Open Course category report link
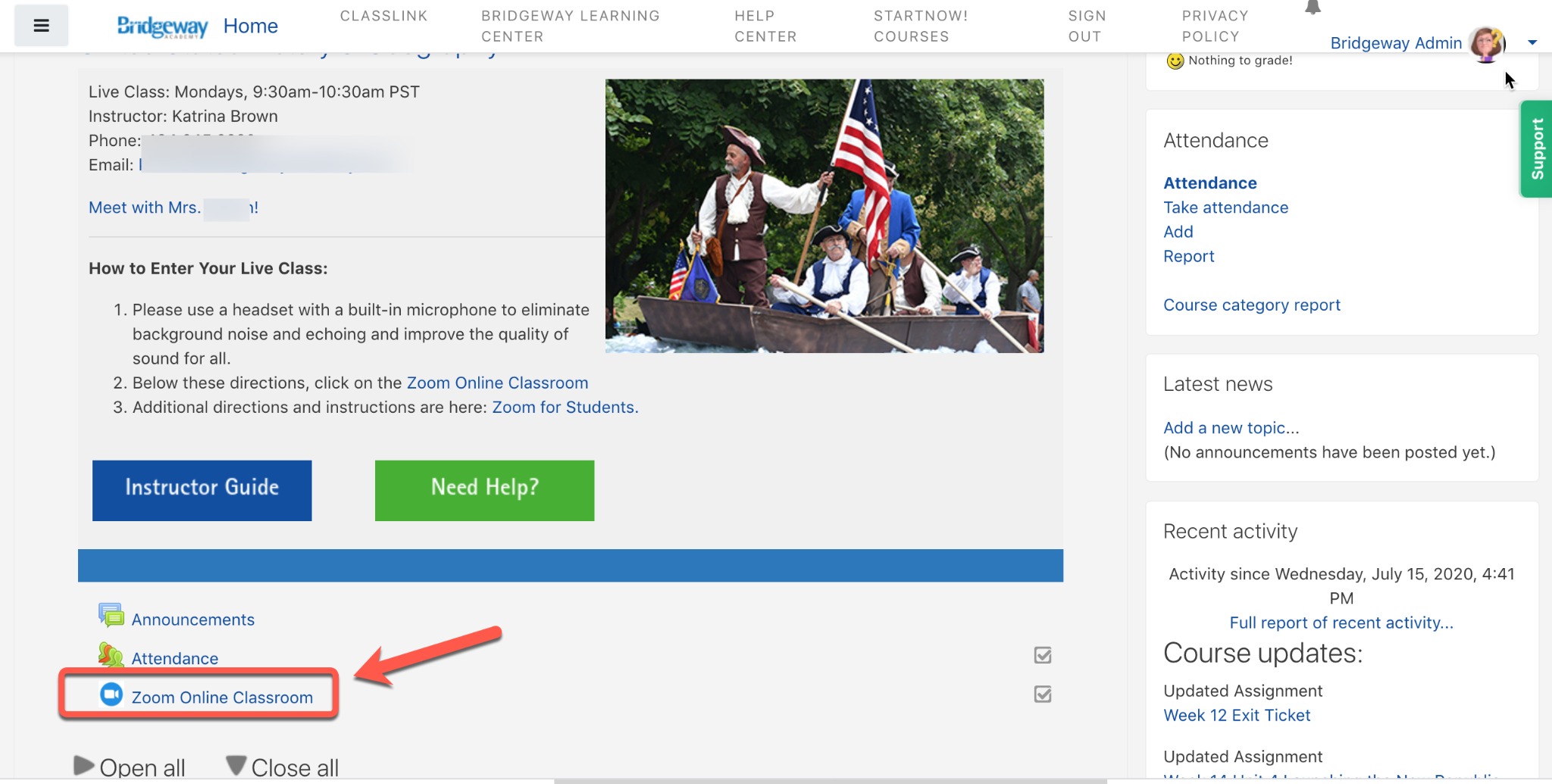Image resolution: width=1552 pixels, height=784 pixels. click(1251, 305)
